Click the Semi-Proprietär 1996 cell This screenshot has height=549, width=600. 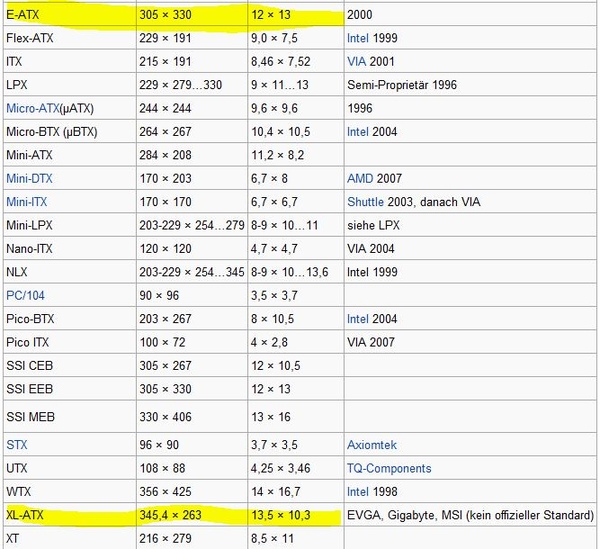470,85
